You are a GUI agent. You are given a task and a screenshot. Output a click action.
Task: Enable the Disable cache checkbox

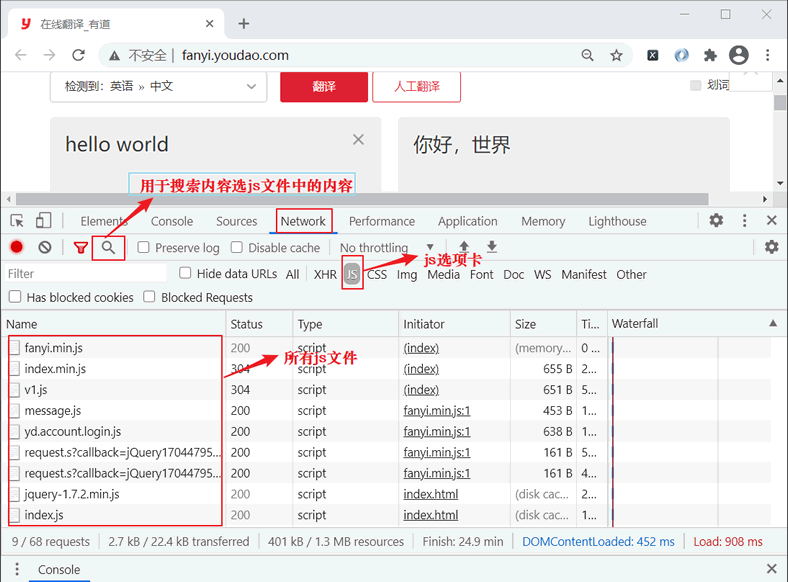237,247
